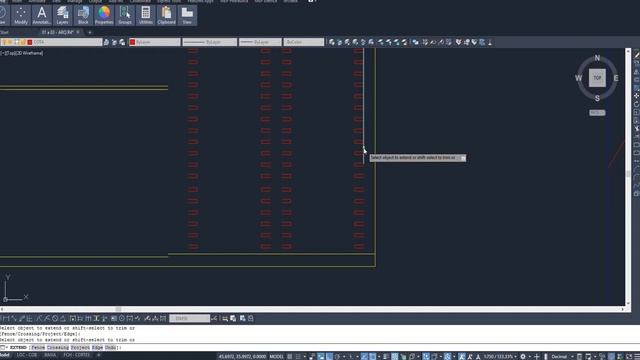Open the Clipboard ribbon panel
This screenshot has height=360, width=640.
click(167, 16)
